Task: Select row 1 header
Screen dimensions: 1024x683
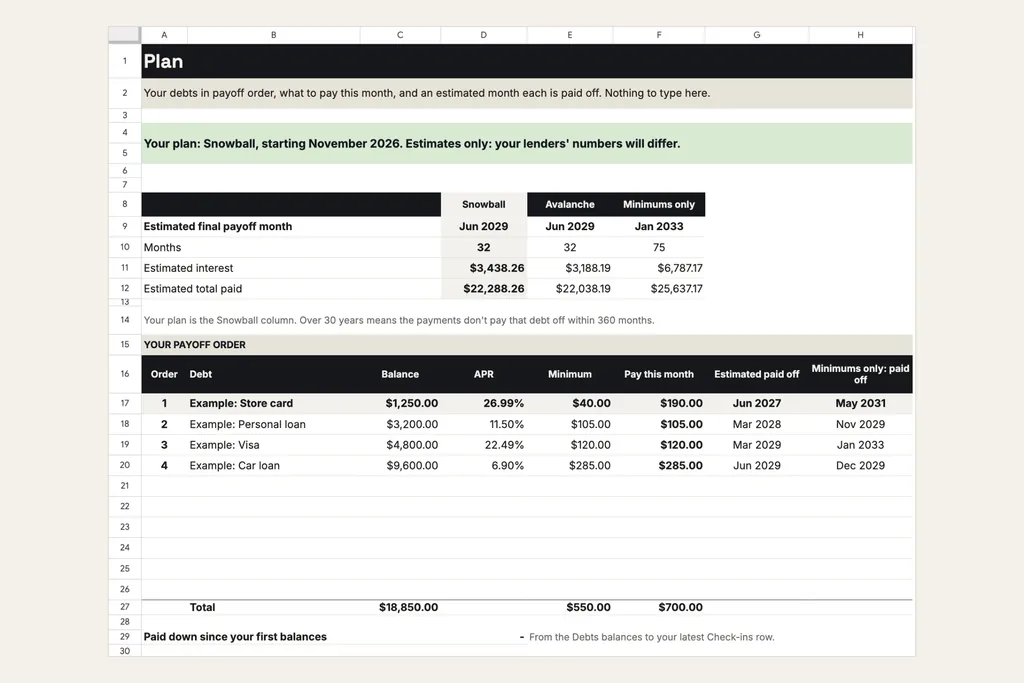Action: [x=125, y=61]
